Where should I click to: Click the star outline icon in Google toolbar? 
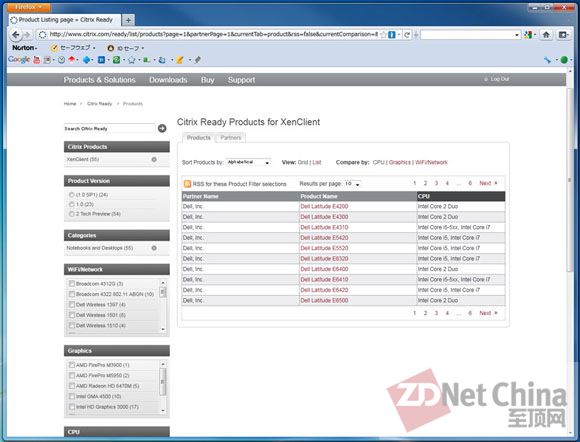(x=131, y=60)
